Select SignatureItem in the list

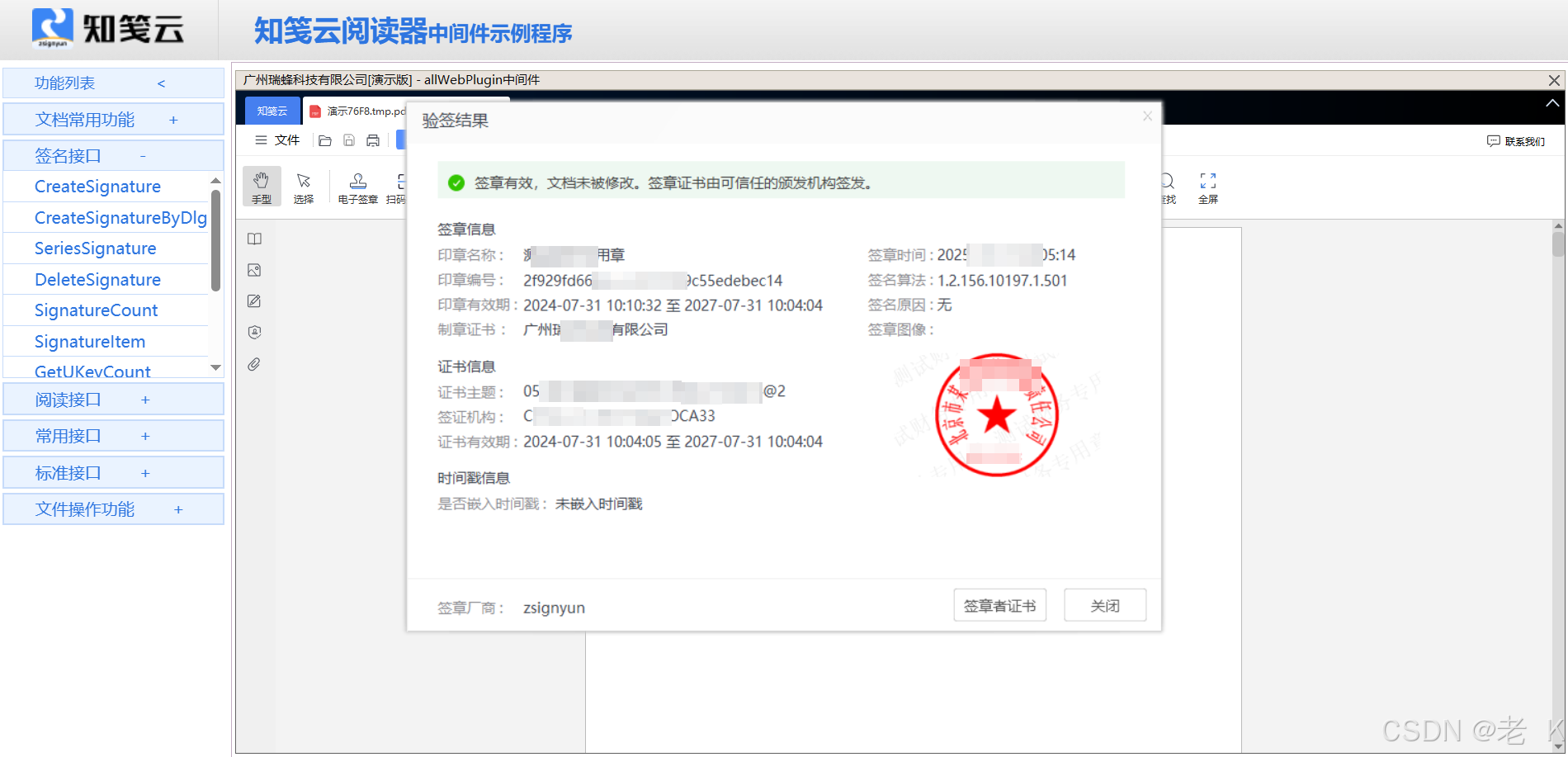coord(90,342)
